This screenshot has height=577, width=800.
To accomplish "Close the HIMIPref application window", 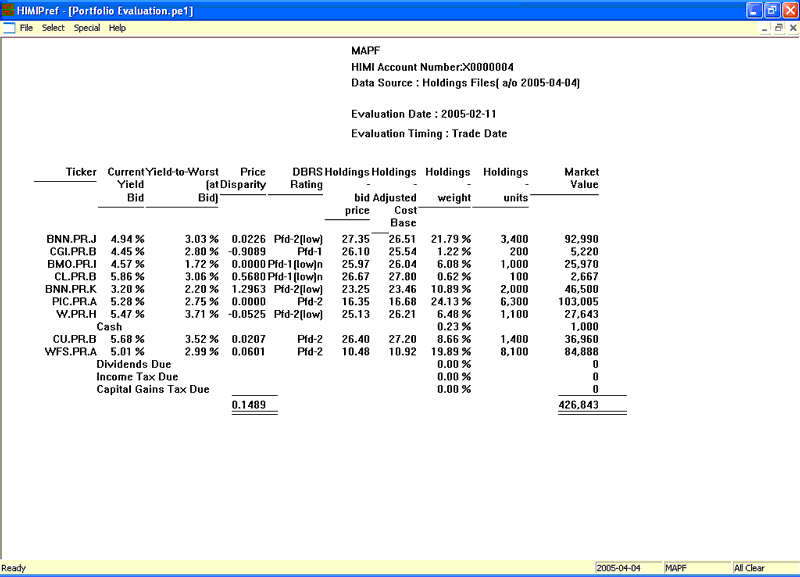I will (790, 10).
